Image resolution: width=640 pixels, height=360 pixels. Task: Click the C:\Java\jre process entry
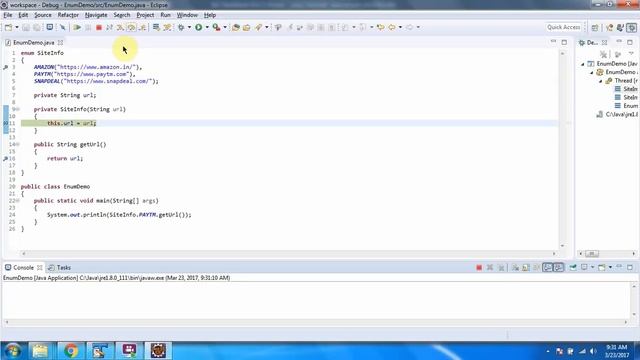coord(617,114)
